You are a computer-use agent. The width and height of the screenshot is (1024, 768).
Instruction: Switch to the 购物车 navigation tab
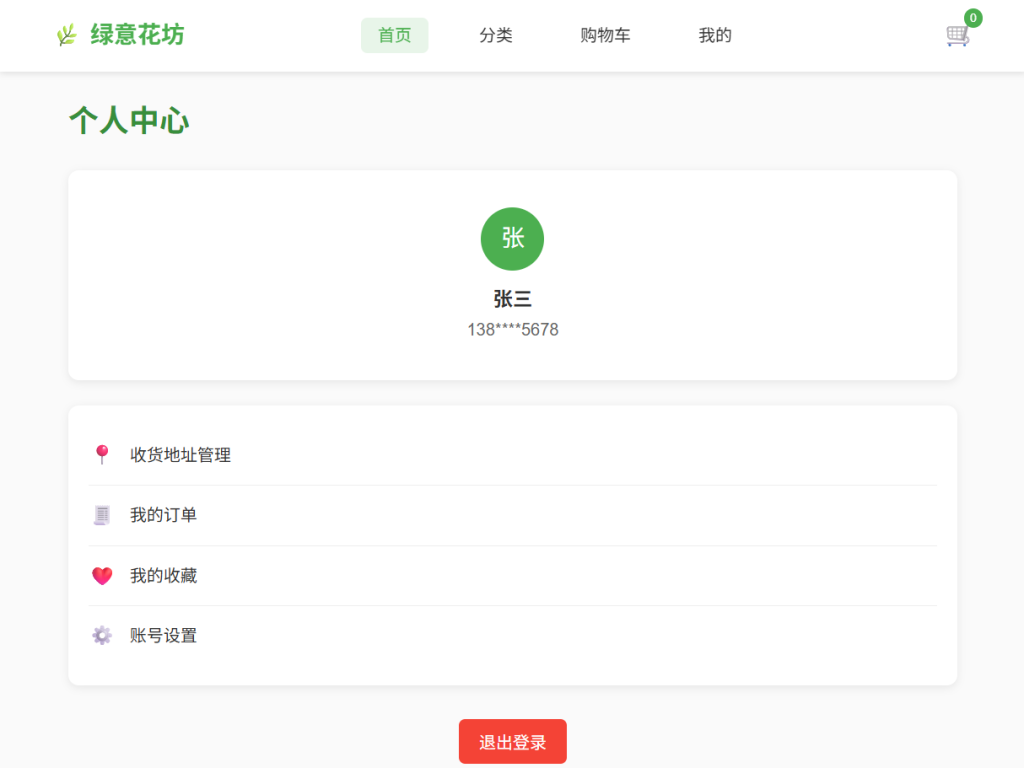pyautogui.click(x=605, y=35)
